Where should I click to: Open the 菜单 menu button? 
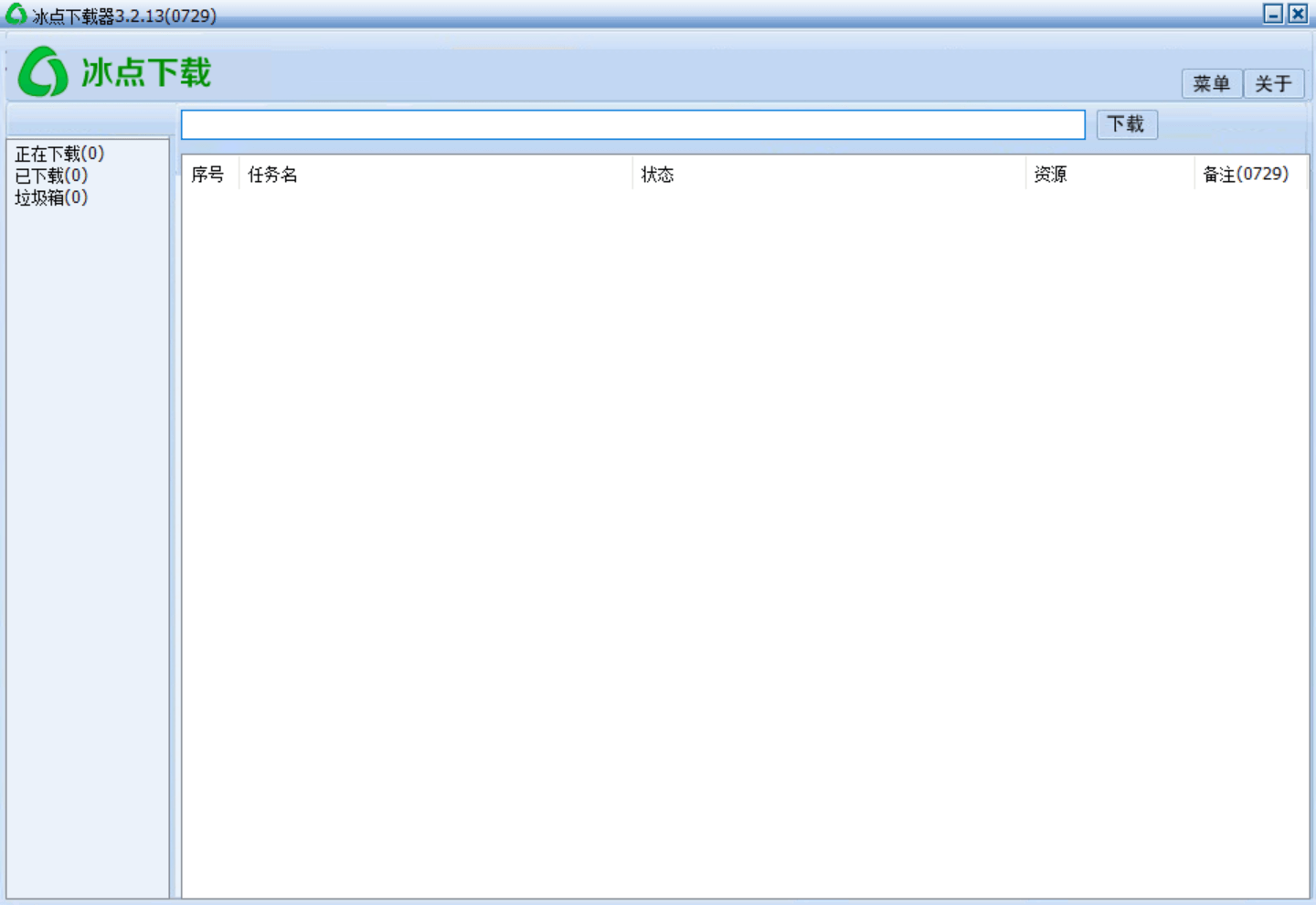tap(1212, 83)
